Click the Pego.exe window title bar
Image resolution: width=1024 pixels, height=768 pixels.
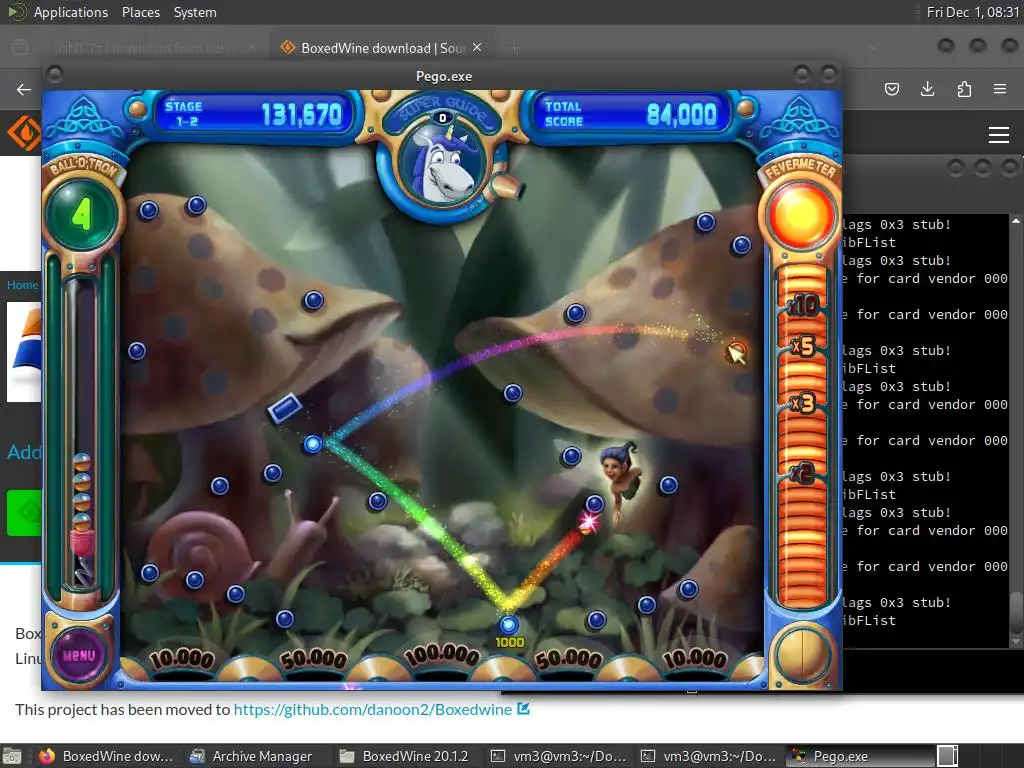(443, 76)
